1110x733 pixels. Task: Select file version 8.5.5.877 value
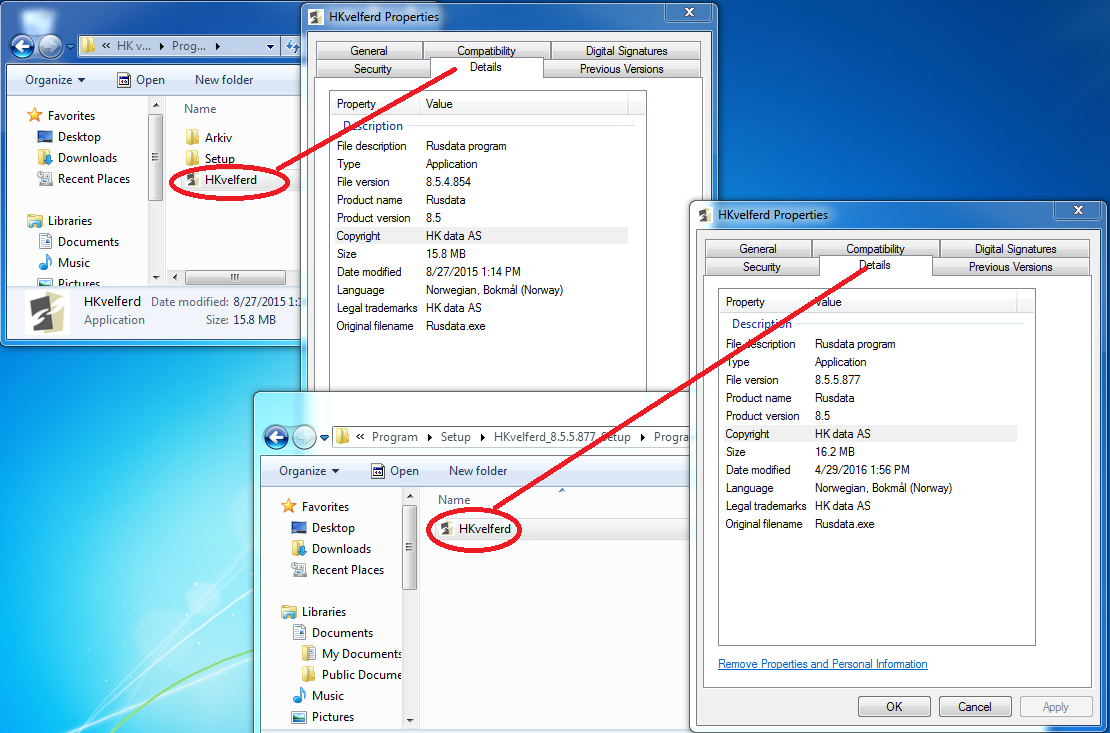click(x=837, y=380)
